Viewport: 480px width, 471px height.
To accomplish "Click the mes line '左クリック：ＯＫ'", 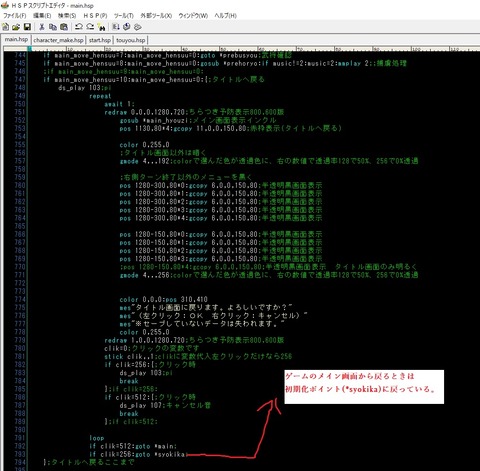I will click(x=213, y=316).
